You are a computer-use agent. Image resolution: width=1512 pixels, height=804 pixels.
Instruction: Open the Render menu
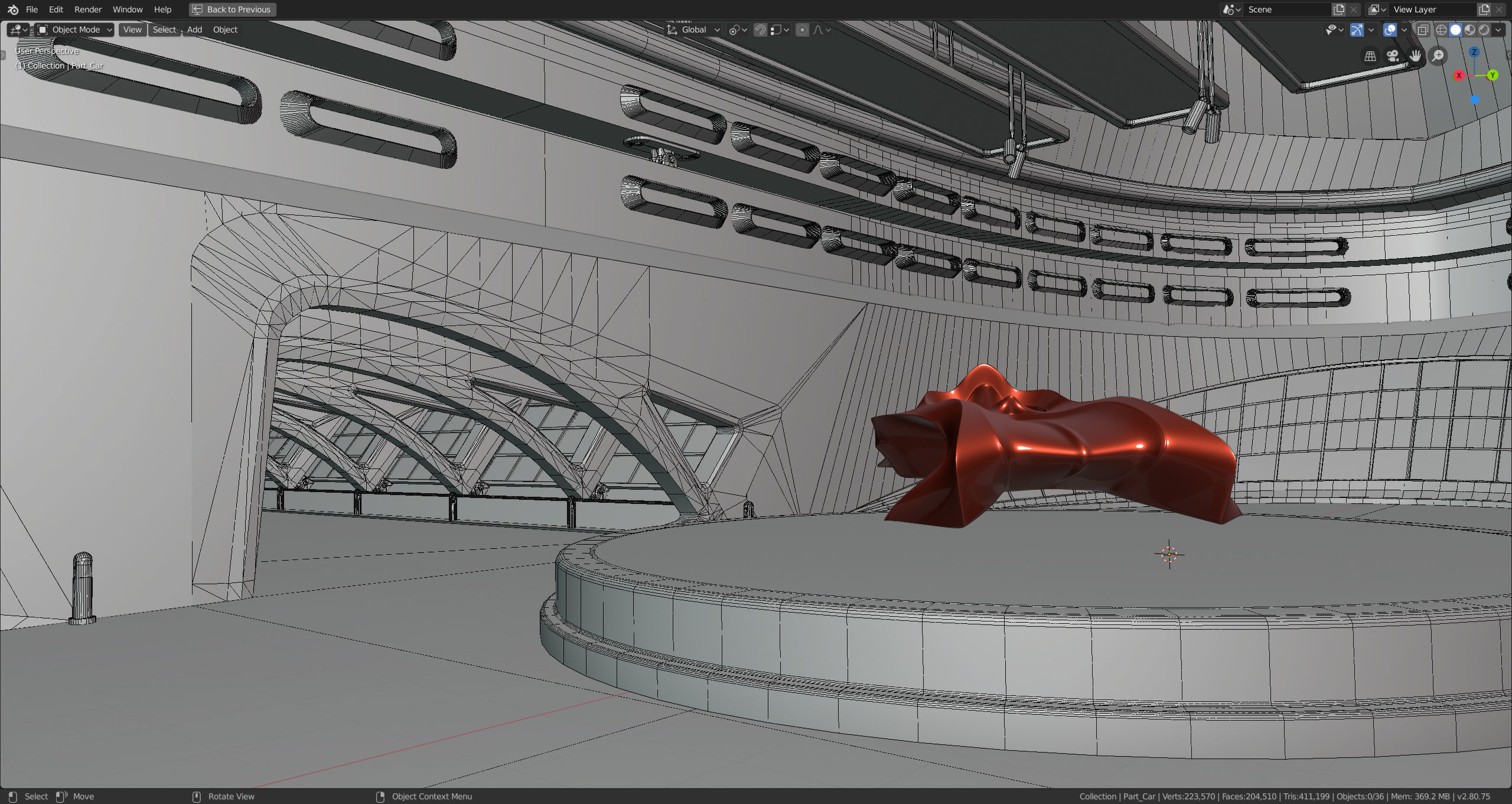(87, 9)
